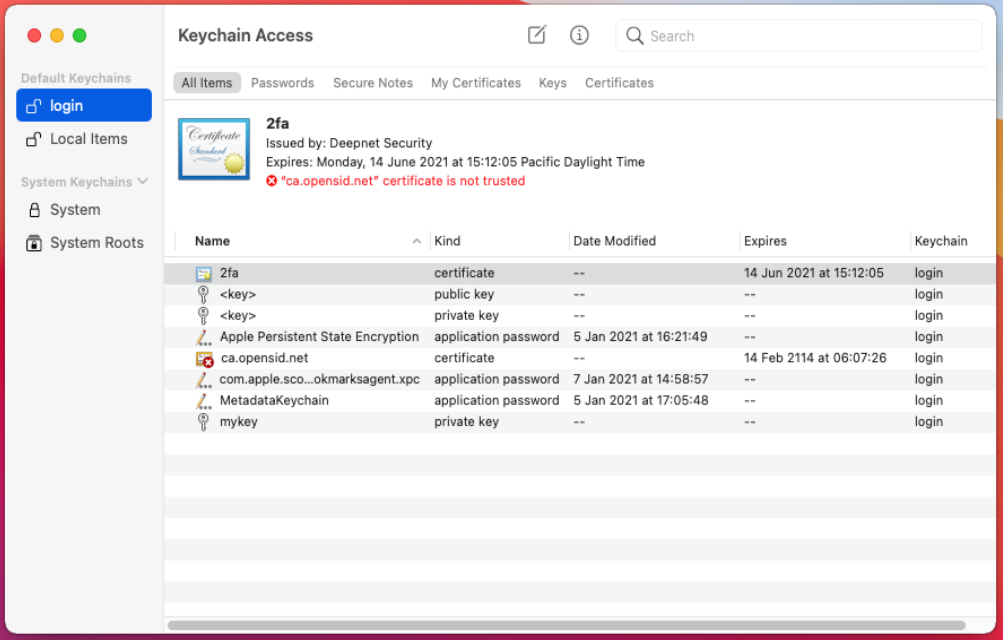Select the Apple Persistent State Encryption row
The image size is (1003, 640).
[319, 337]
